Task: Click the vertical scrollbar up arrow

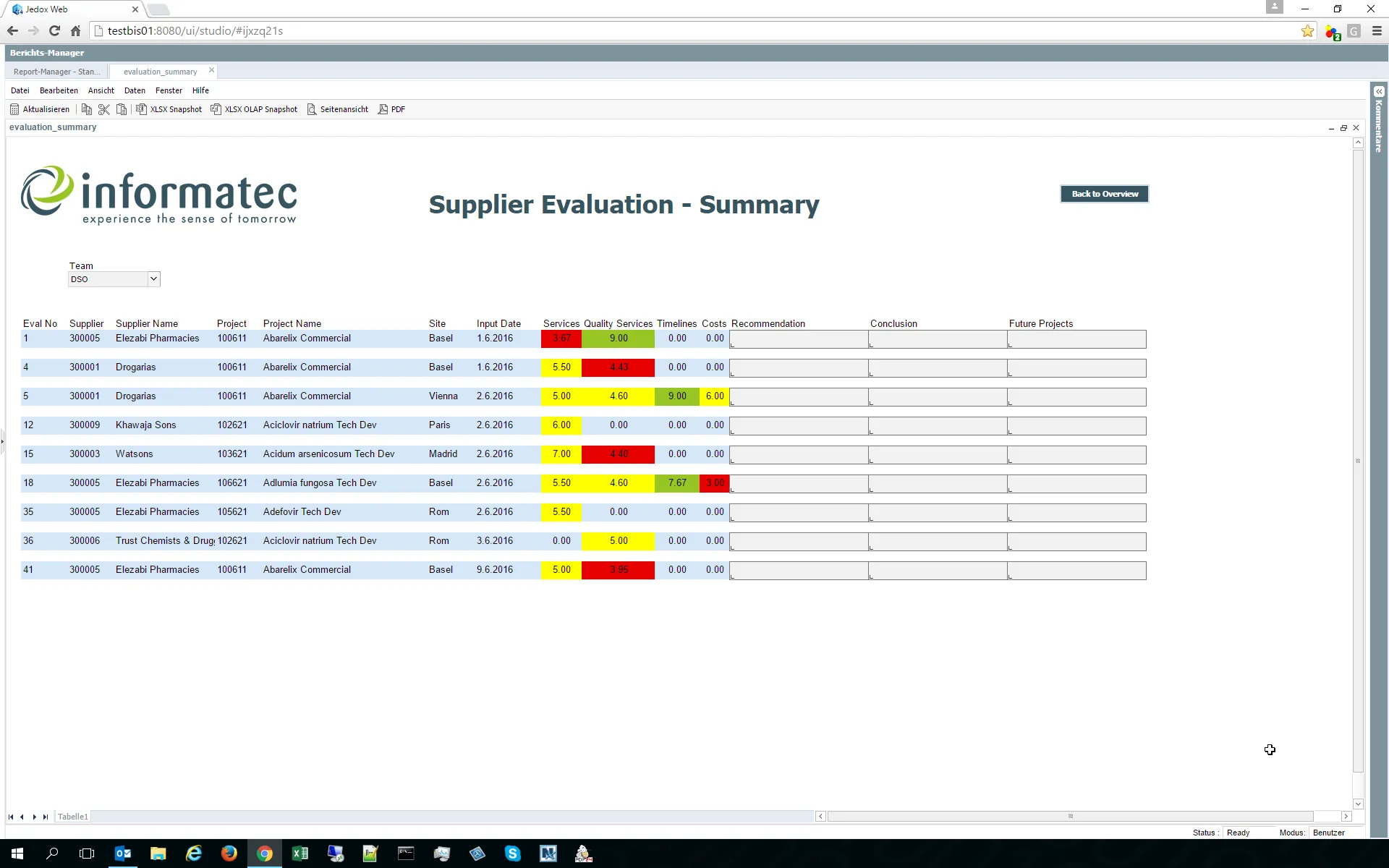Action: click(1358, 142)
